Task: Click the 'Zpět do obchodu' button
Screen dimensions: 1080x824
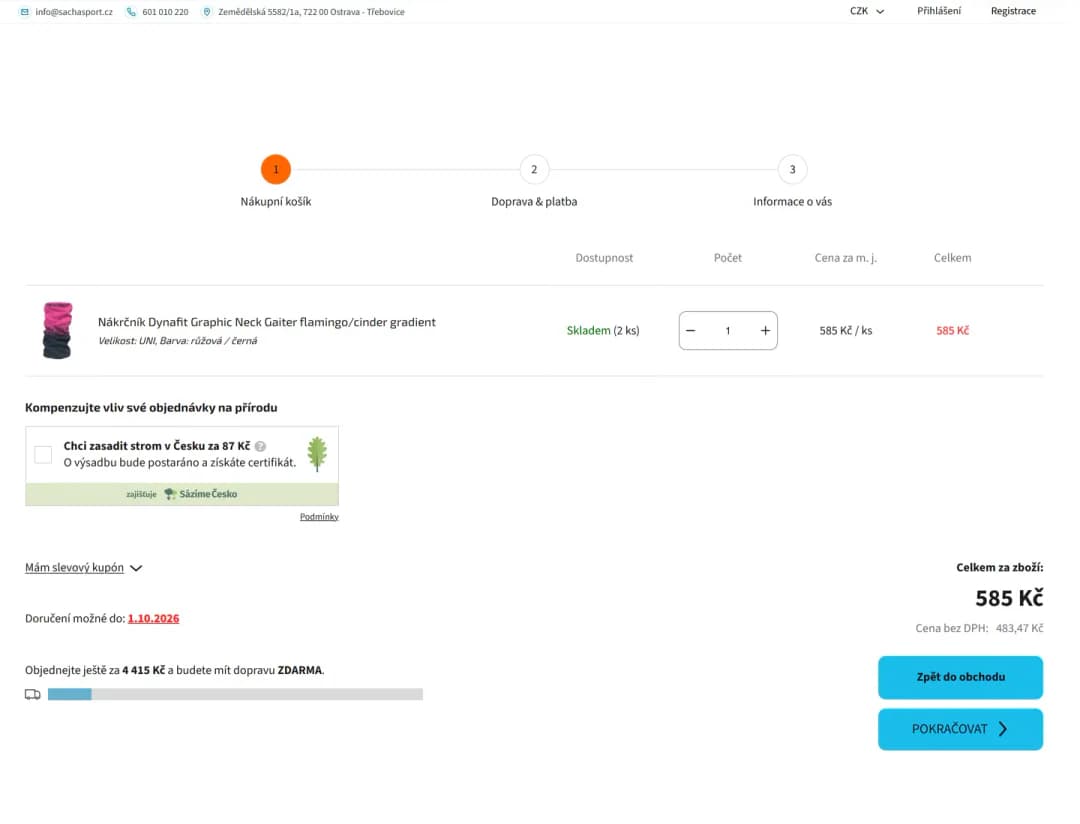Action: (x=960, y=677)
